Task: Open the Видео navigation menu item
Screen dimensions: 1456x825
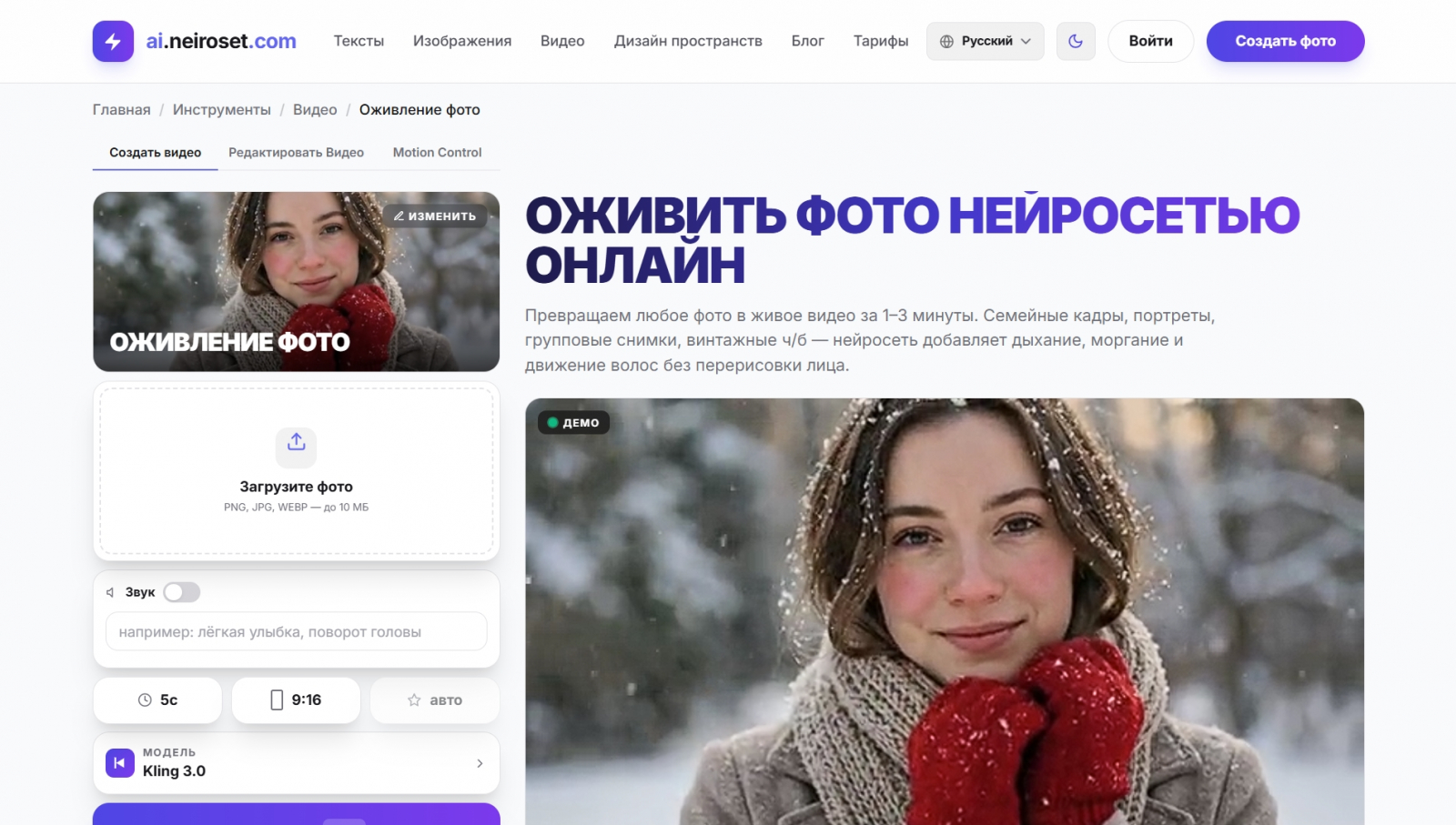Action: click(562, 41)
